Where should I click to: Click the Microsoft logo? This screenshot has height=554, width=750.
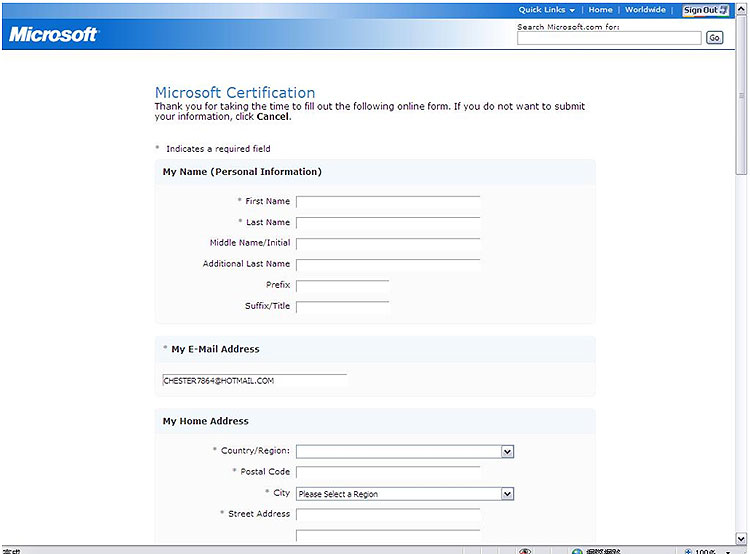point(53,34)
